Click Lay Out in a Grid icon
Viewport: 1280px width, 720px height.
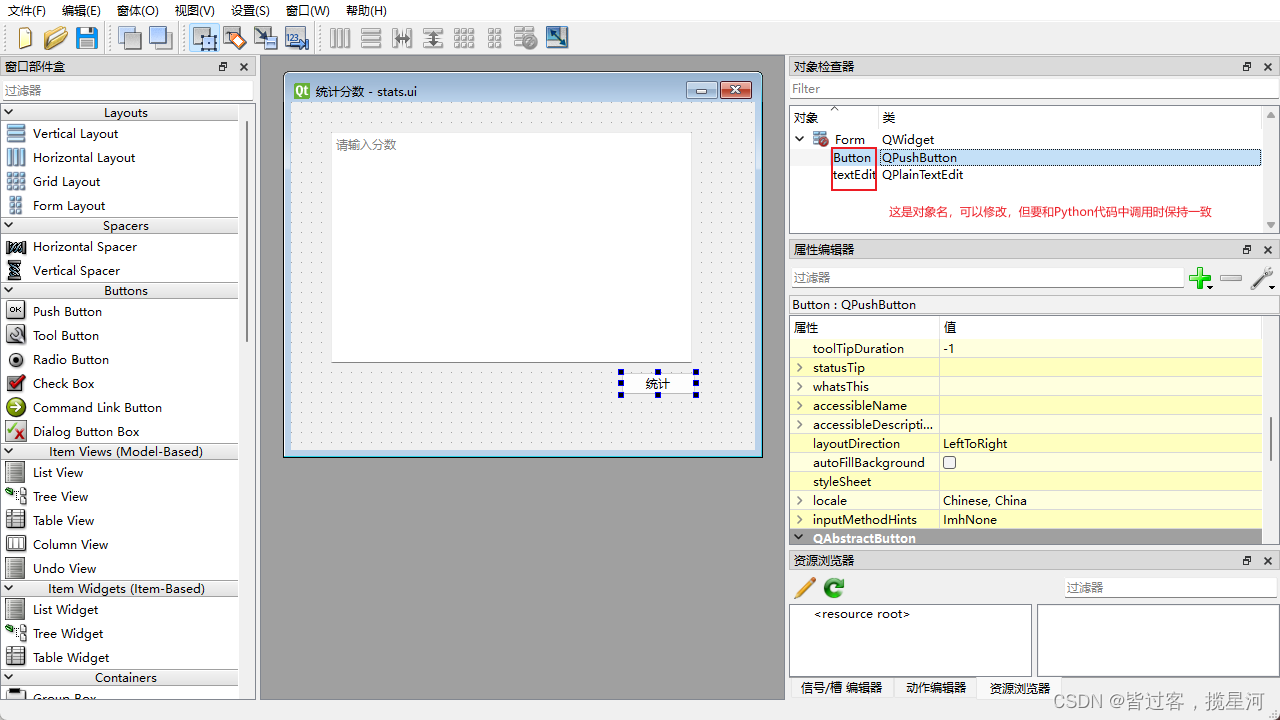coord(464,38)
